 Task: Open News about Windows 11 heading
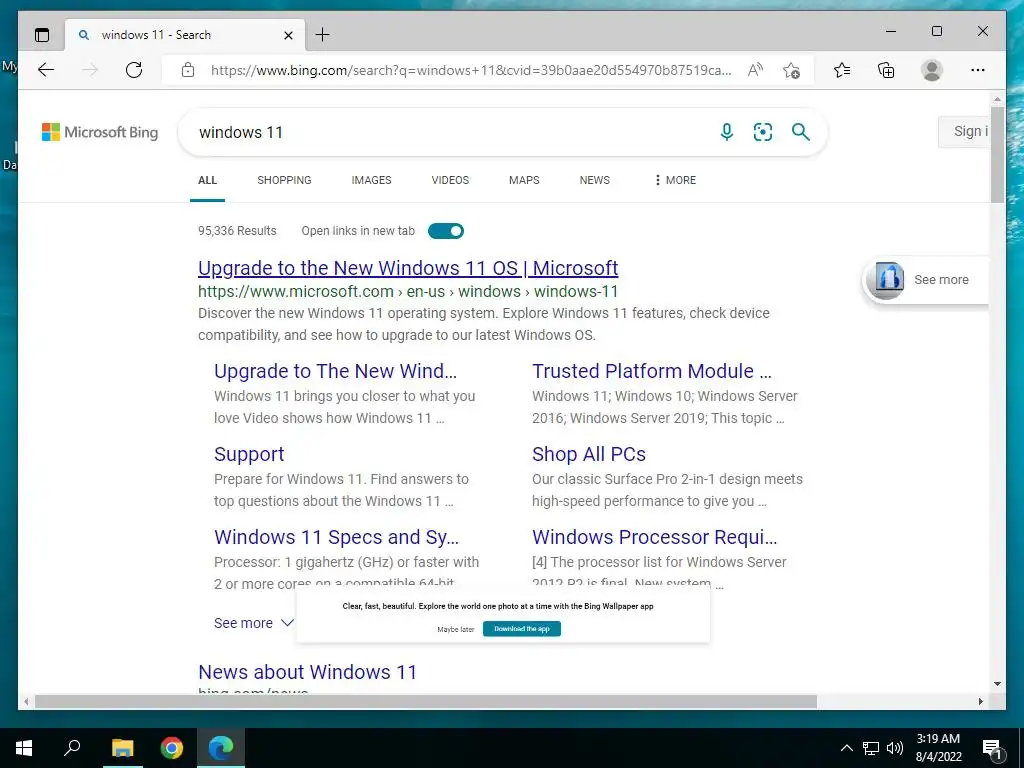tap(308, 672)
